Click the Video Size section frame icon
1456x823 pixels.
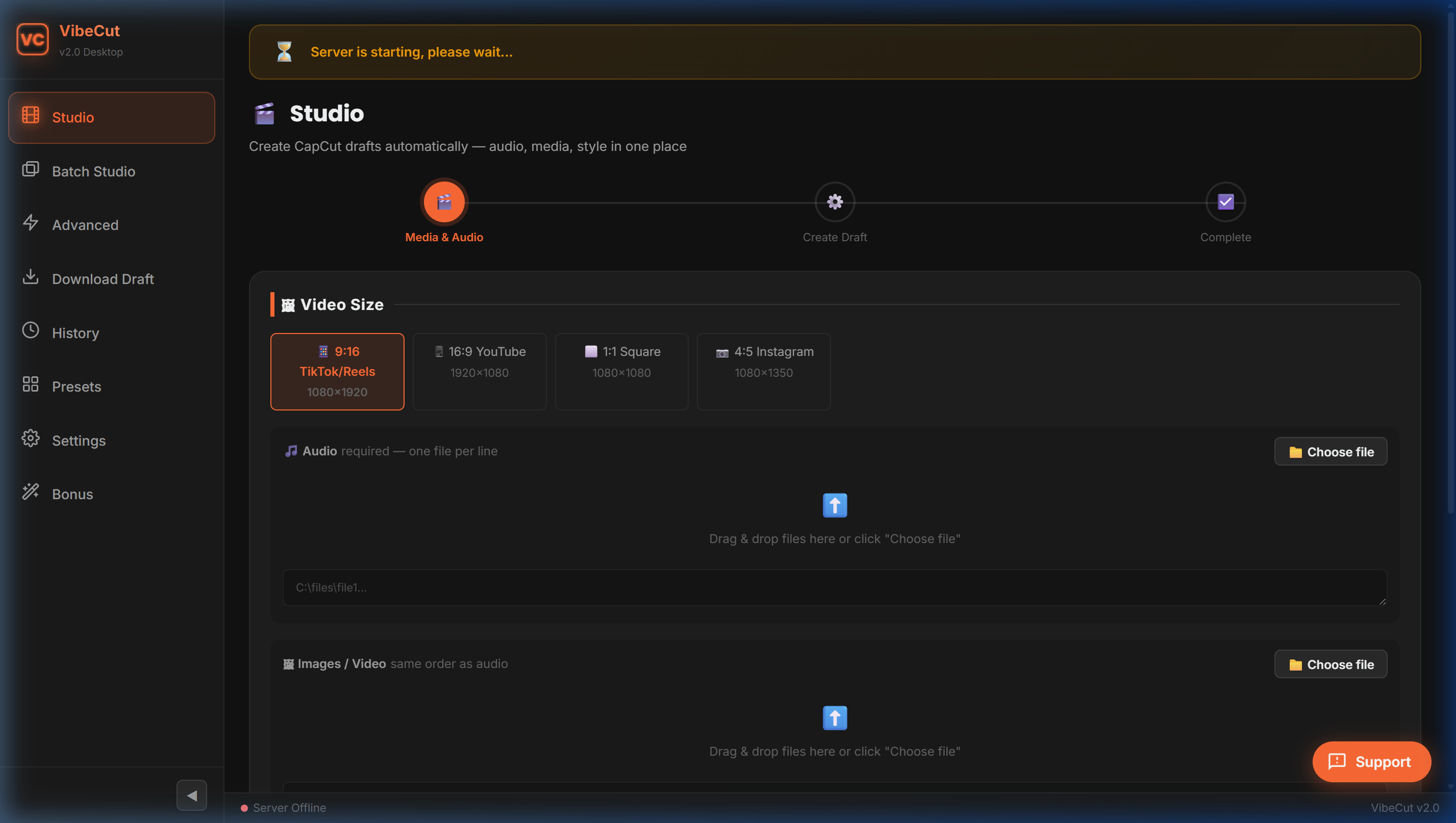point(288,305)
